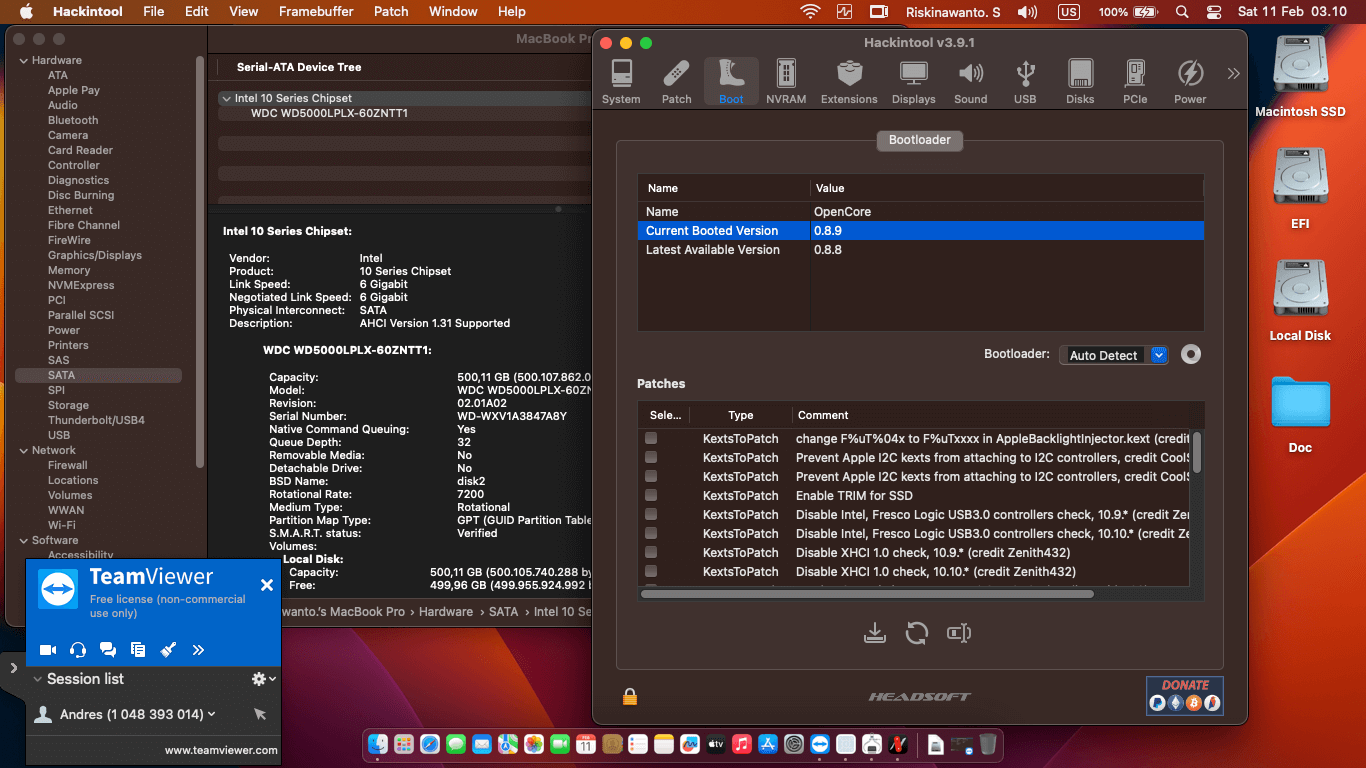The image size is (1366, 768).
Task: Click the round icon beside the Bootloader dropdown
Action: [1190, 354]
